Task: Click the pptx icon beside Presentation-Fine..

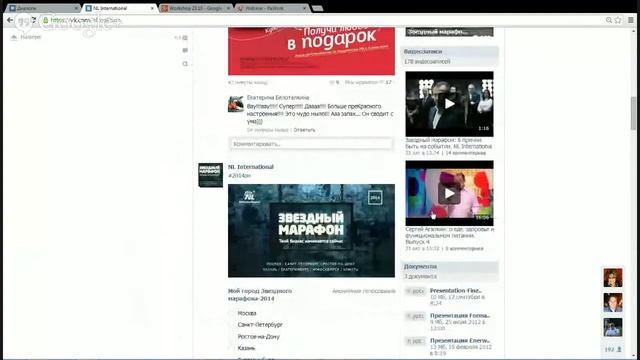Action: tap(416, 291)
